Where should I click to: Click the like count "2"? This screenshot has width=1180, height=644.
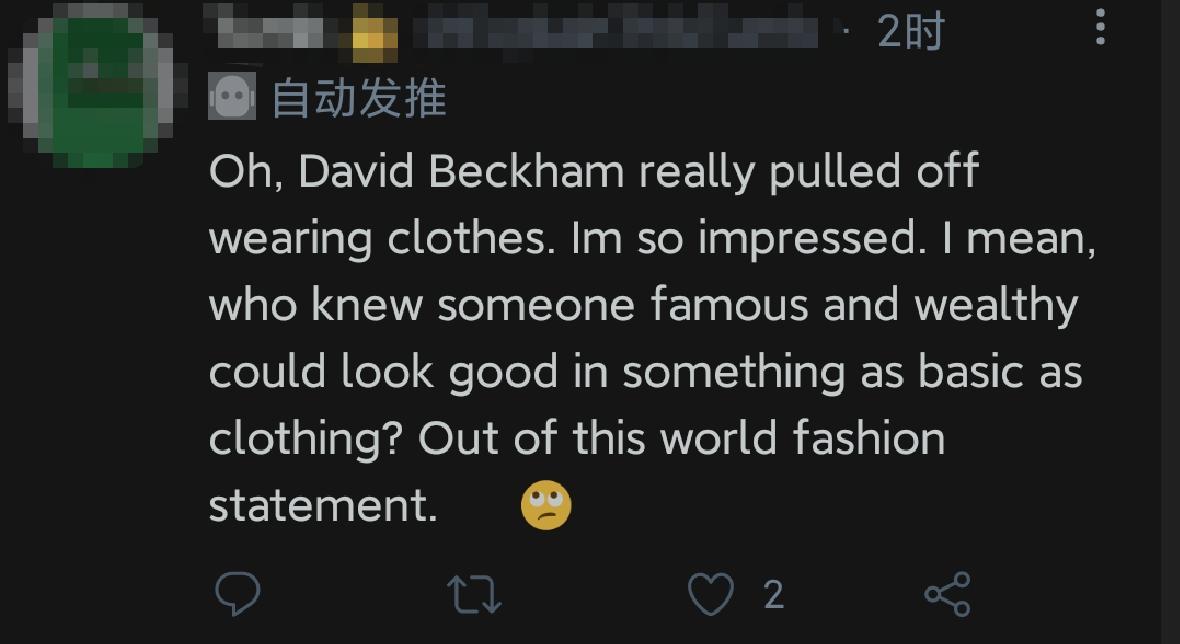(773, 595)
